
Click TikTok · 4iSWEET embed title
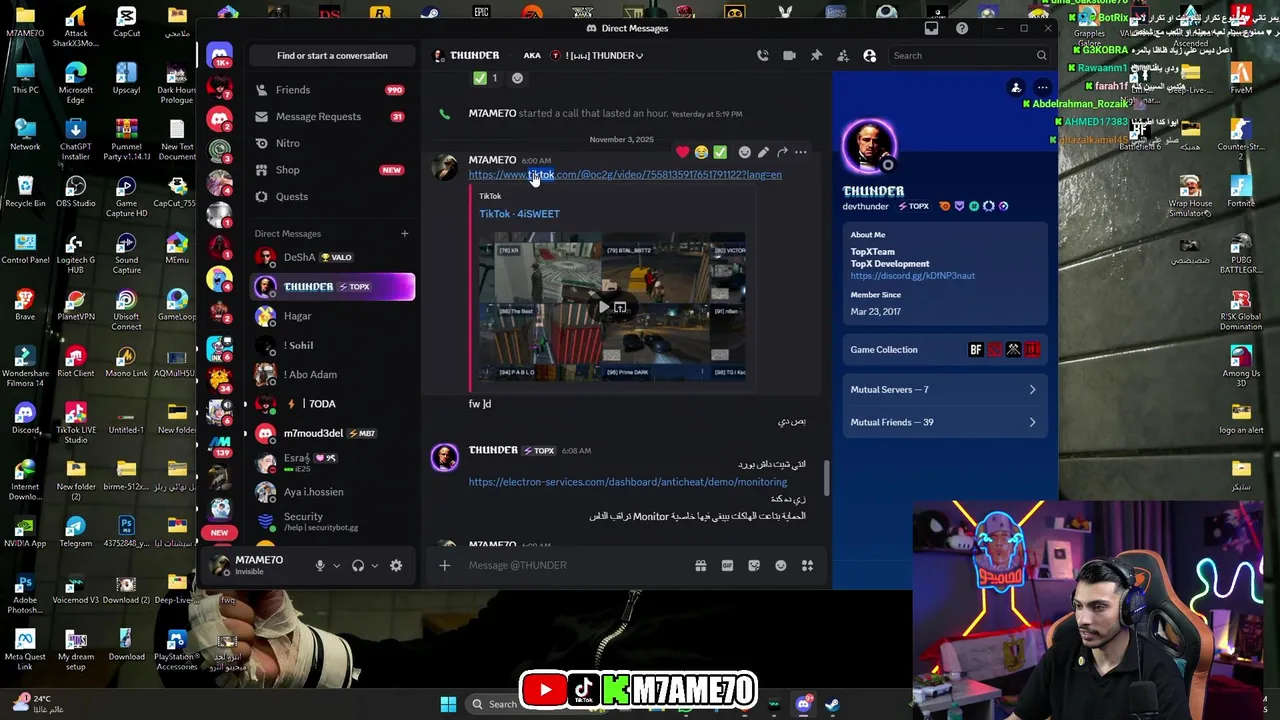coord(519,214)
